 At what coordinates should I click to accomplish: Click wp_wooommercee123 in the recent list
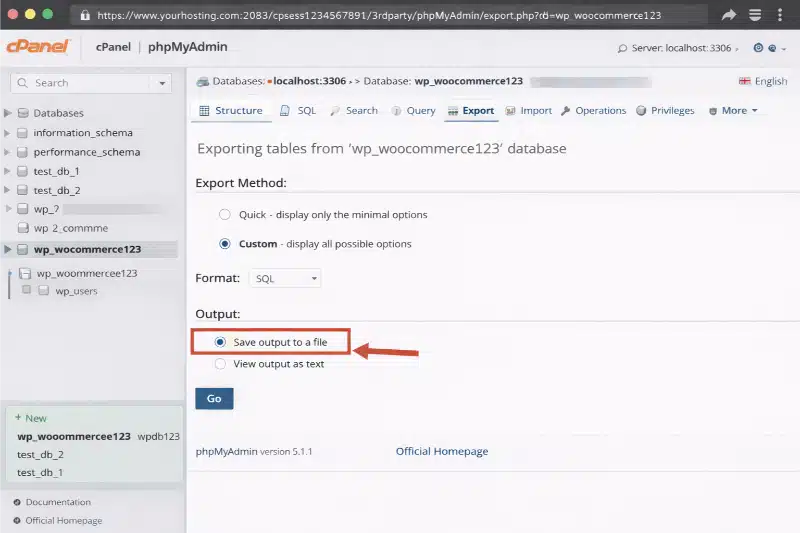(74, 437)
